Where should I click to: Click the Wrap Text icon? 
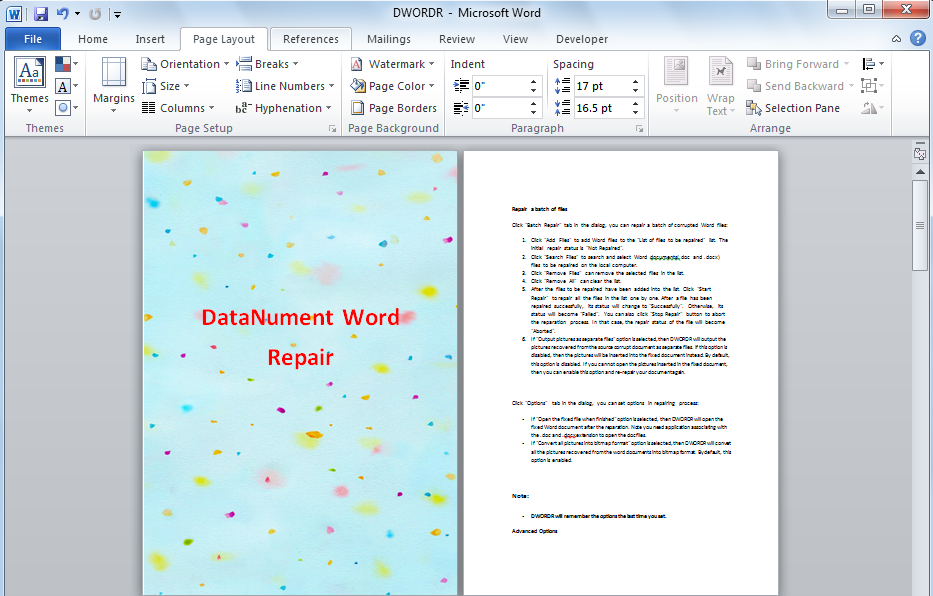pos(720,86)
